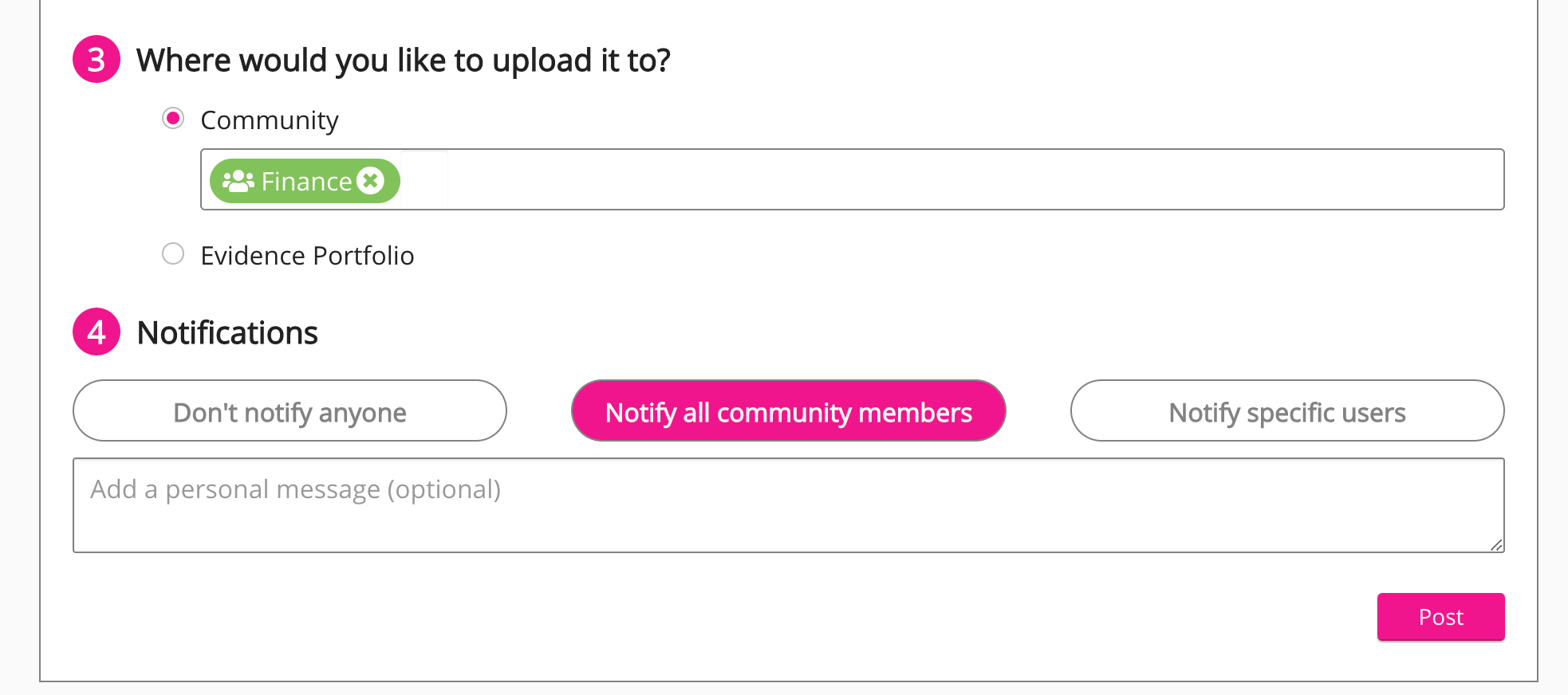
Task: Select the Evidence Portfolio radio button
Action: coord(173,254)
